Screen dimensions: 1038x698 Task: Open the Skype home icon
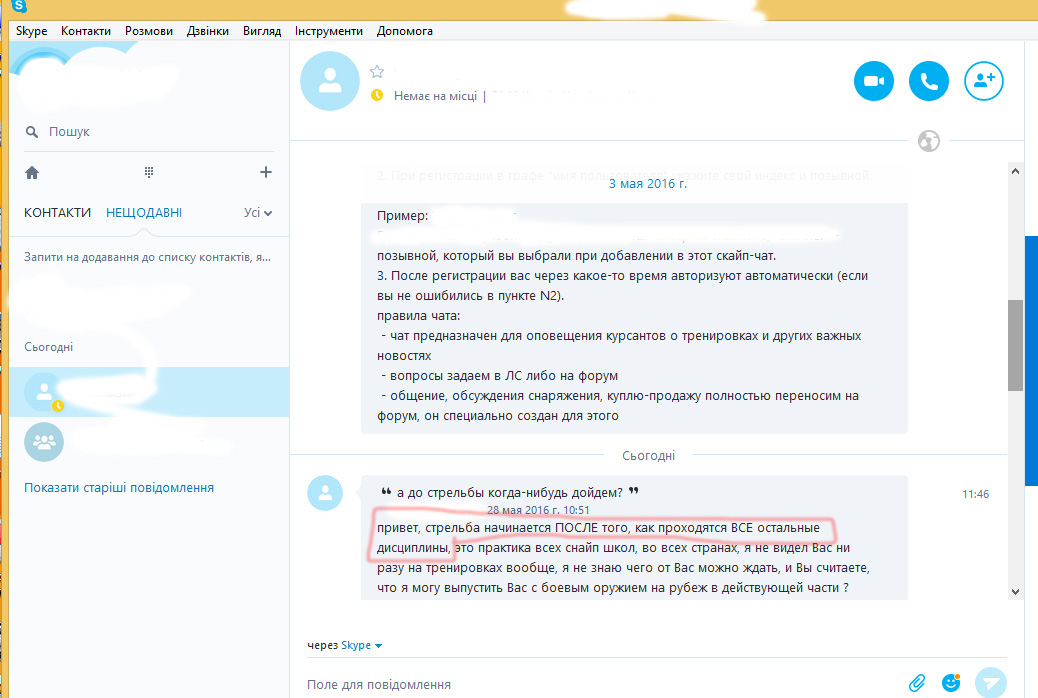tap(32, 173)
